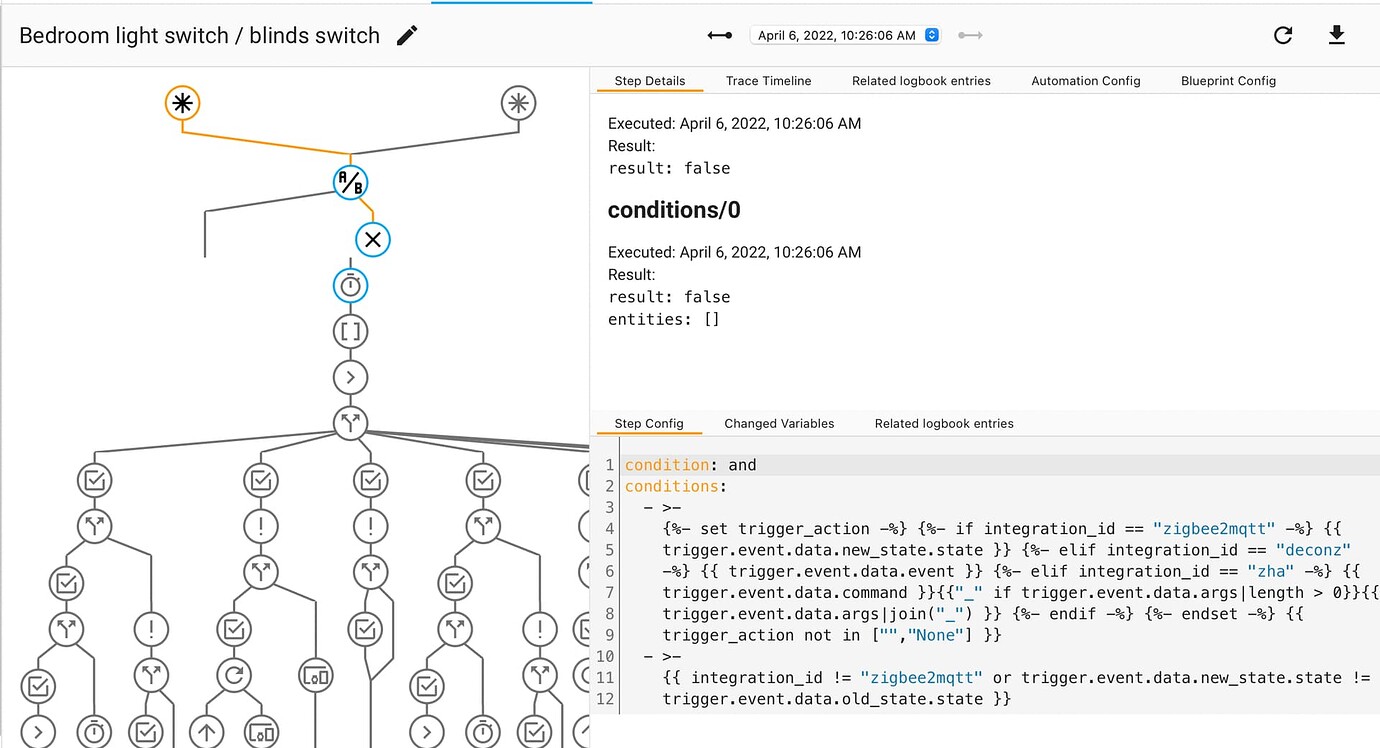Click the pencil edit icon beside the title
The width and height of the screenshot is (1380, 748).
(407, 36)
